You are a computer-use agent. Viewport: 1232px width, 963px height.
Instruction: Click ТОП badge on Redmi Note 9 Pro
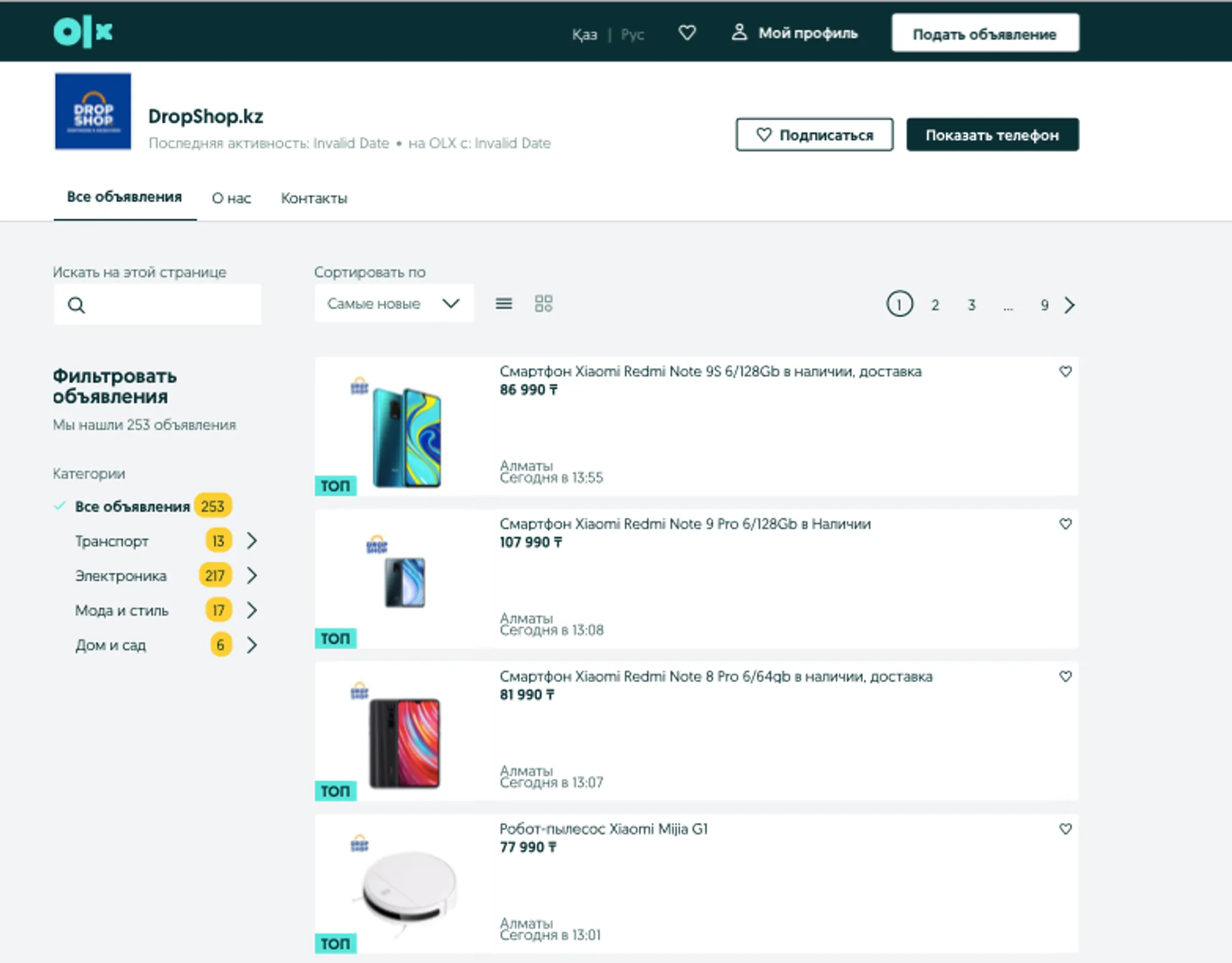pos(335,638)
